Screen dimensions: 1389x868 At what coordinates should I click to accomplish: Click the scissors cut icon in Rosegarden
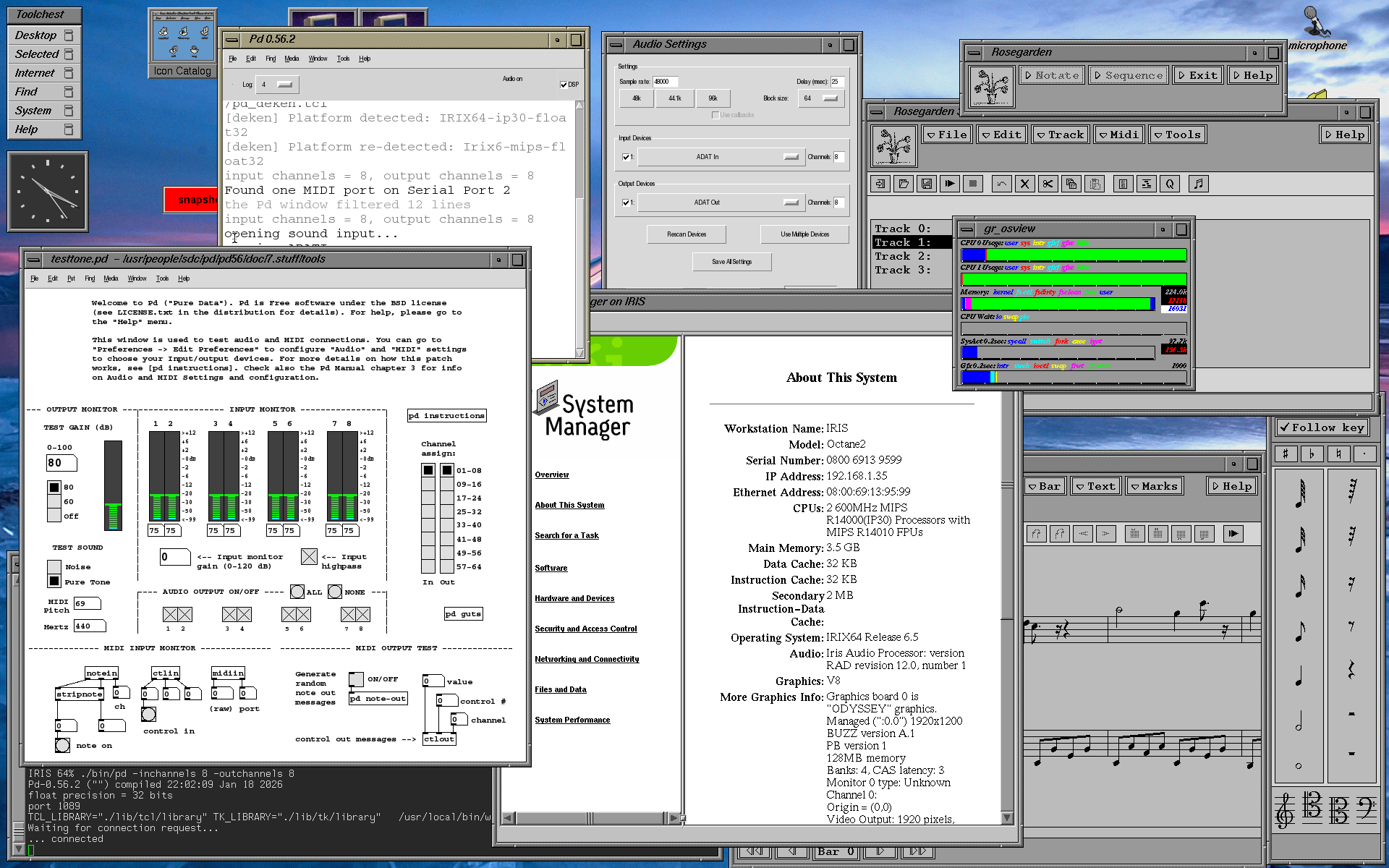(1048, 184)
